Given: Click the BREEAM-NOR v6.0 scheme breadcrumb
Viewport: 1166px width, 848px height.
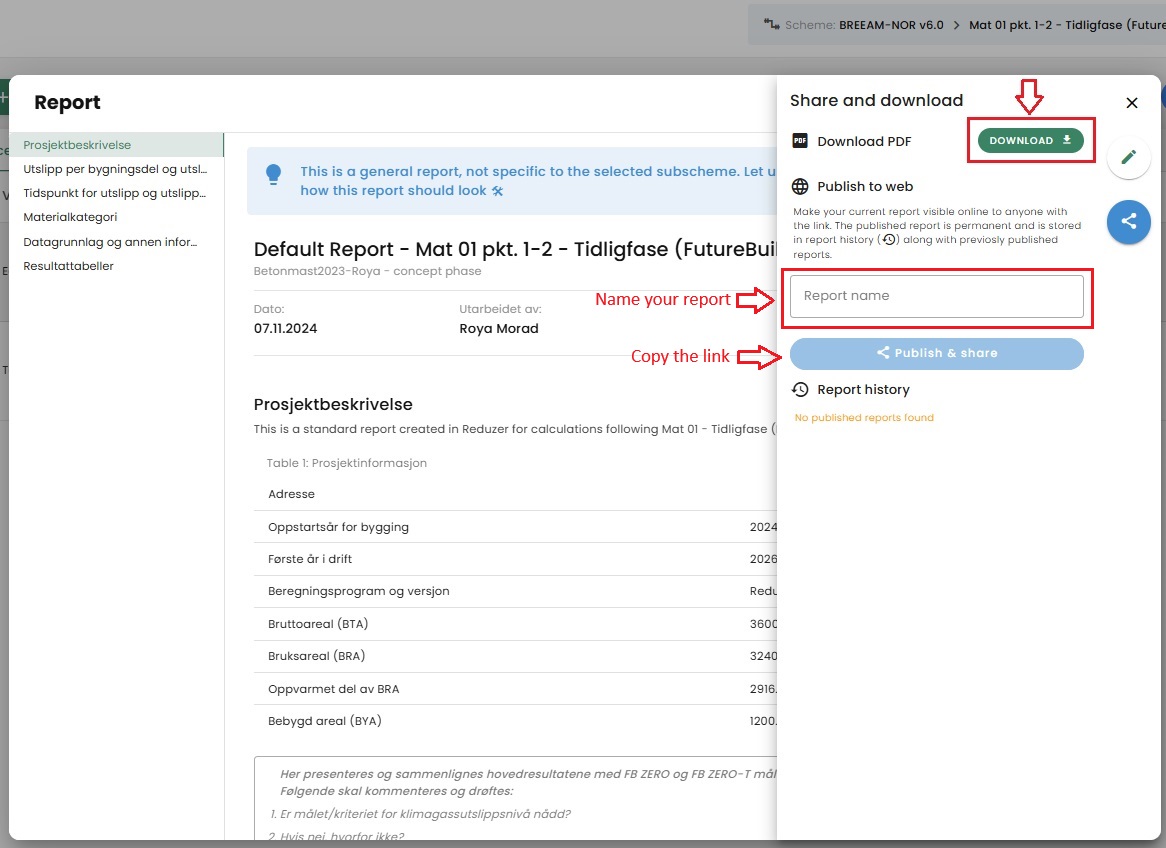Looking at the screenshot, I should 890,25.
